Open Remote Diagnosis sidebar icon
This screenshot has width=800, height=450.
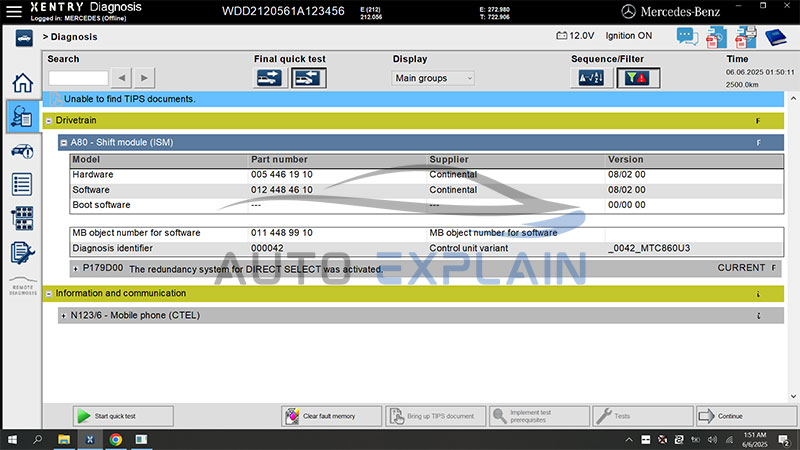coord(23,287)
